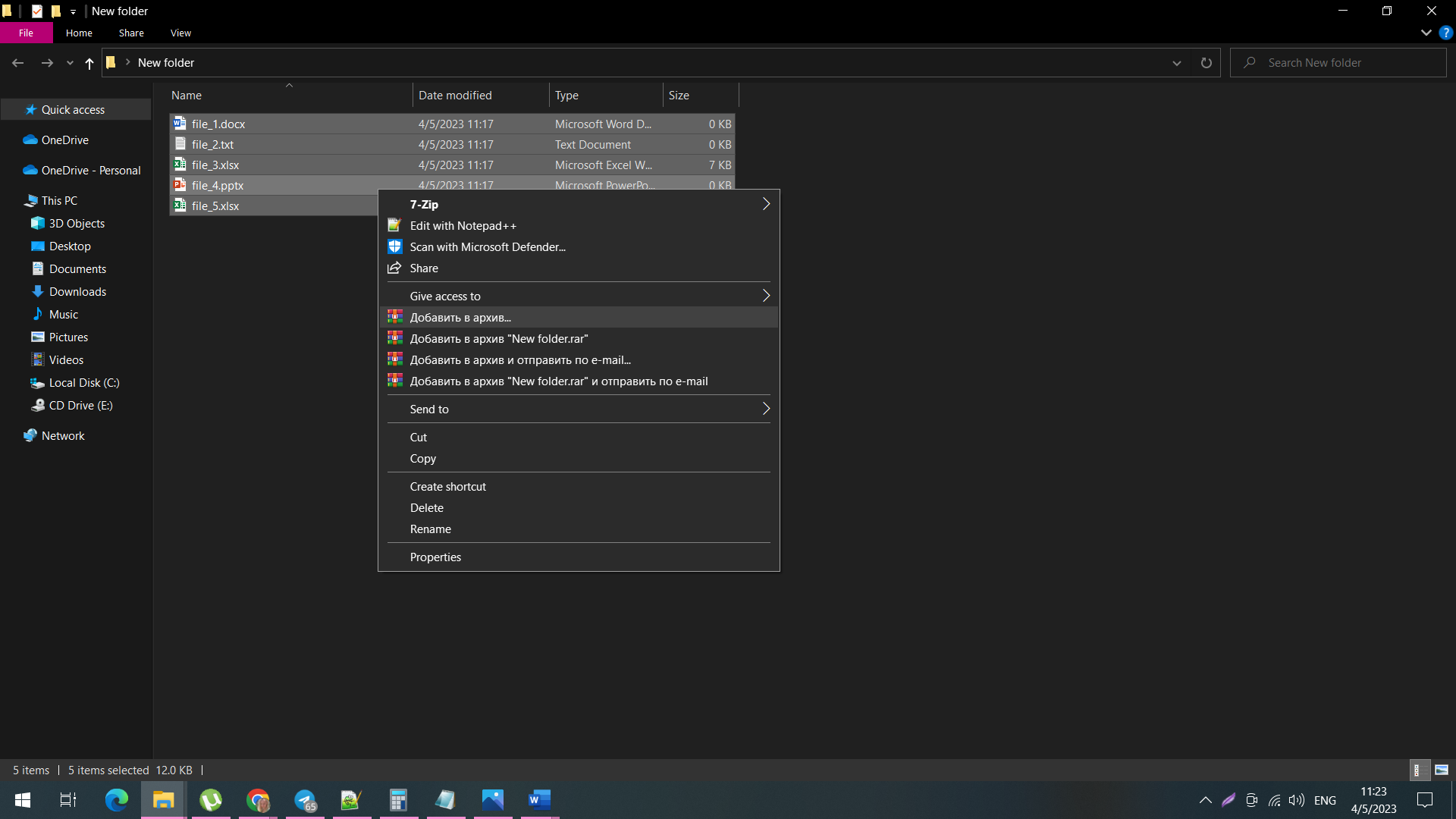
Task: Open Calculator from taskbar
Action: [x=398, y=800]
